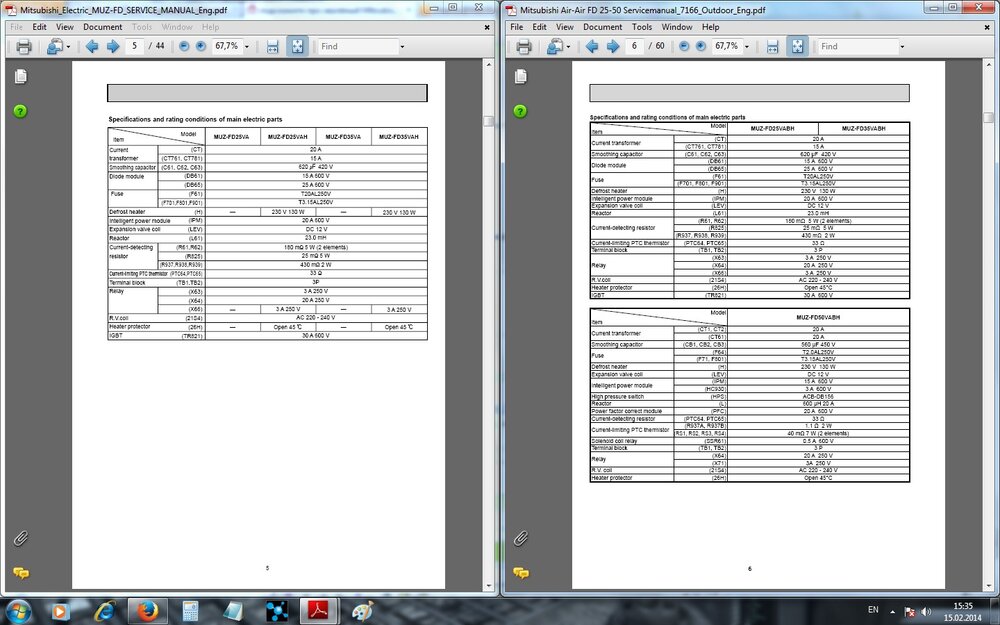Open Find options dropdown in left window
This screenshot has width=1000, height=625.
(402, 47)
